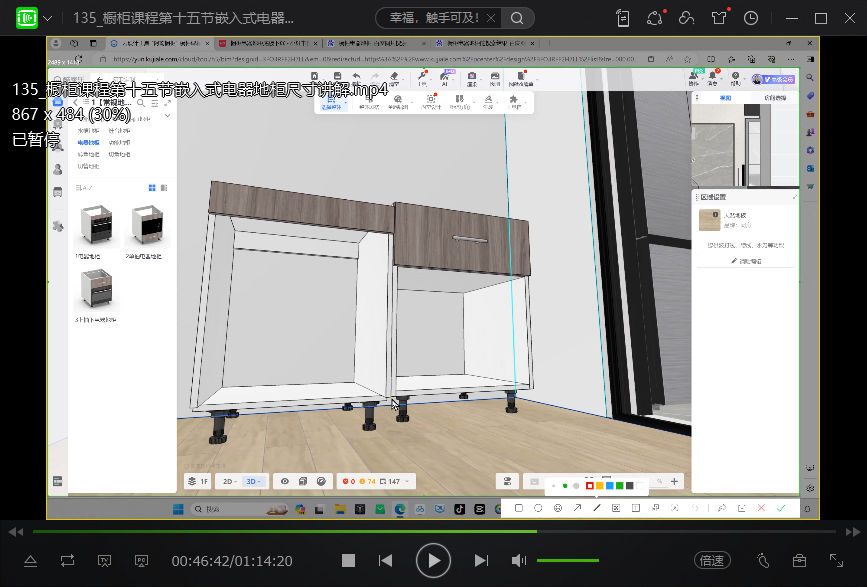
Task: Open the skin T-shirt icon
Action: (x=718, y=18)
